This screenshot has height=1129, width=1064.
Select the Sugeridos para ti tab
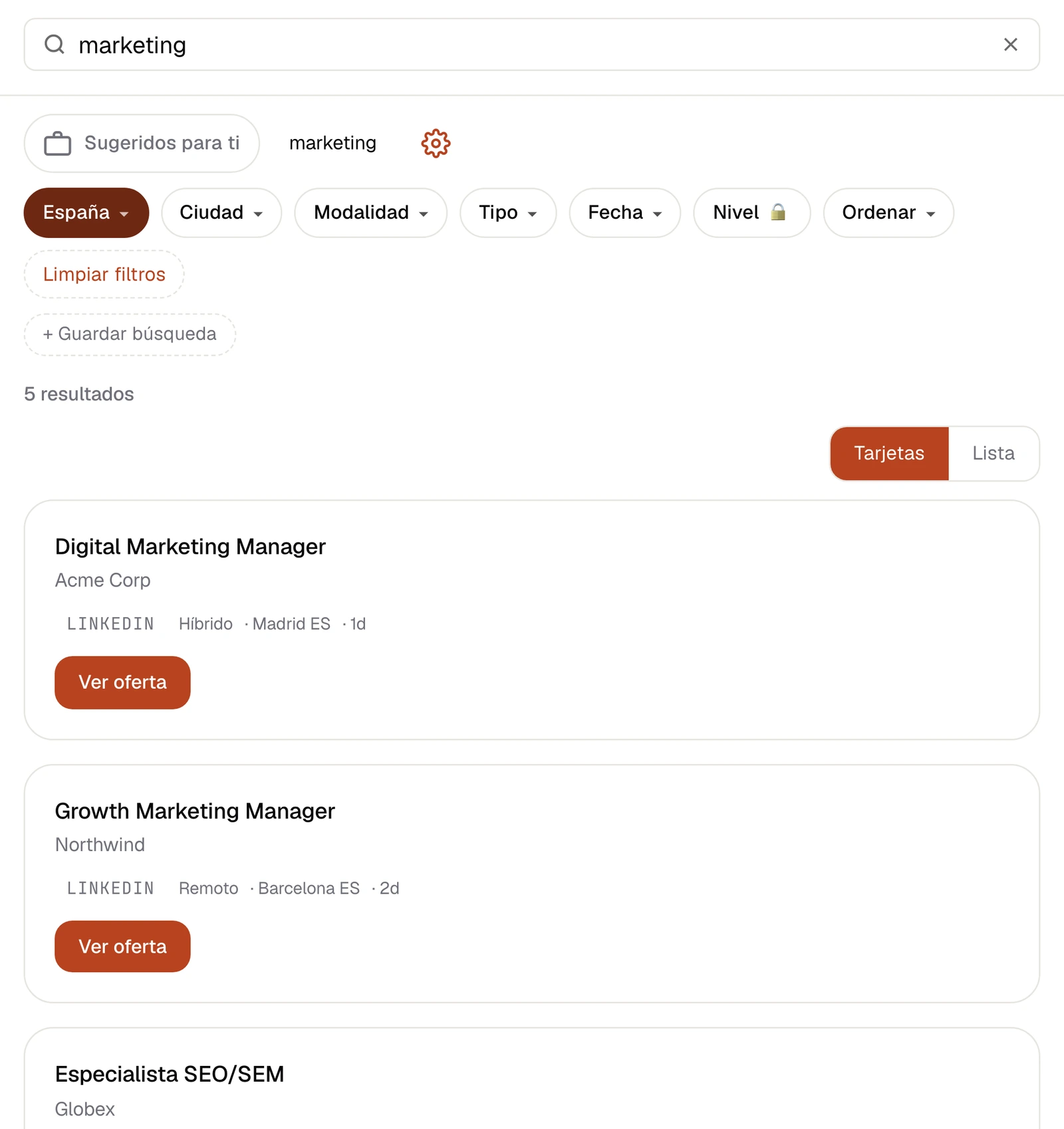coord(142,143)
